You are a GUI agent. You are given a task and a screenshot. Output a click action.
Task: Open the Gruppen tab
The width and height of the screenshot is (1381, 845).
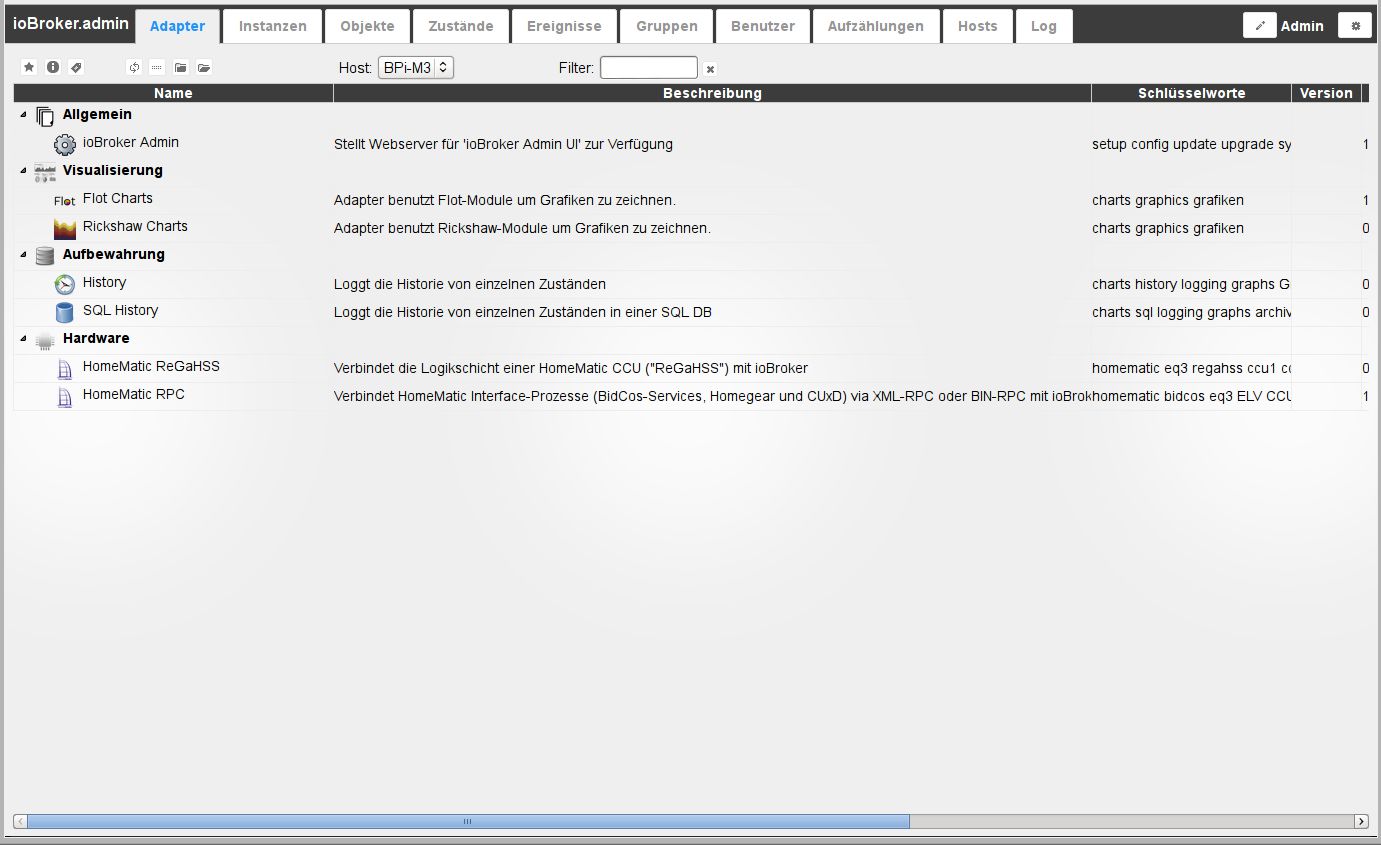tap(666, 26)
